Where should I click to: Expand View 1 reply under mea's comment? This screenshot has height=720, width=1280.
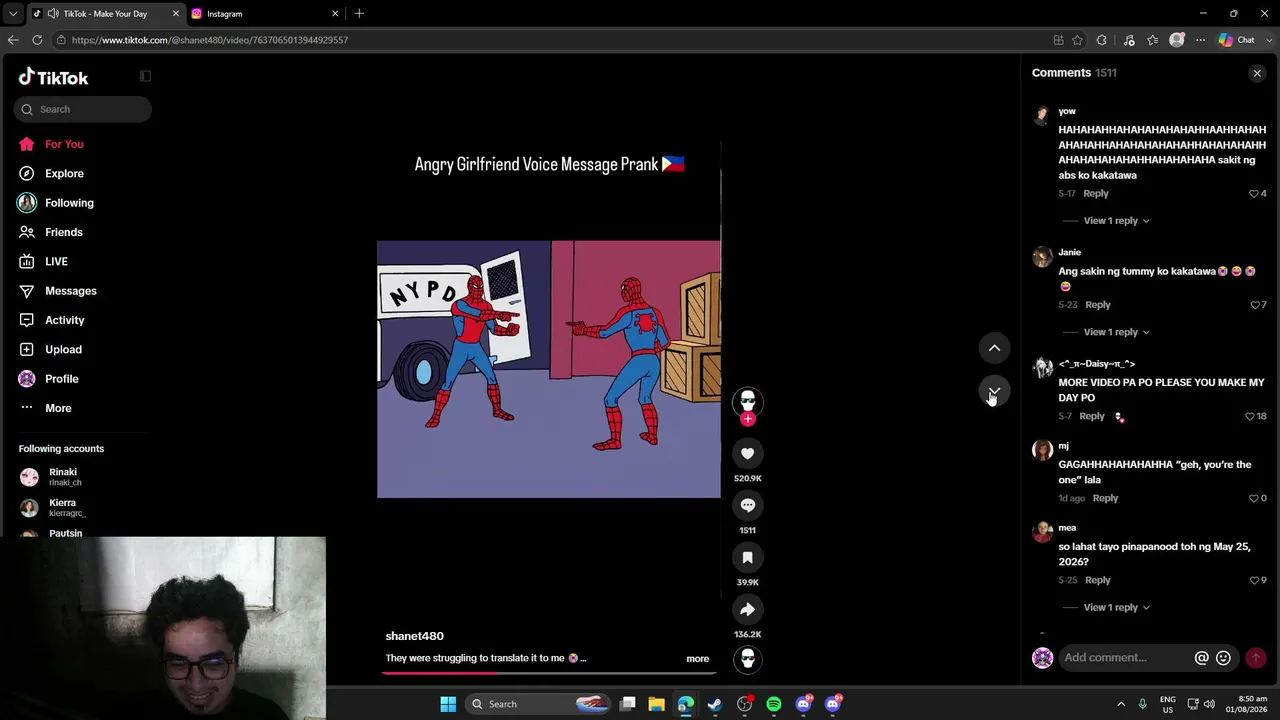[1116, 607]
